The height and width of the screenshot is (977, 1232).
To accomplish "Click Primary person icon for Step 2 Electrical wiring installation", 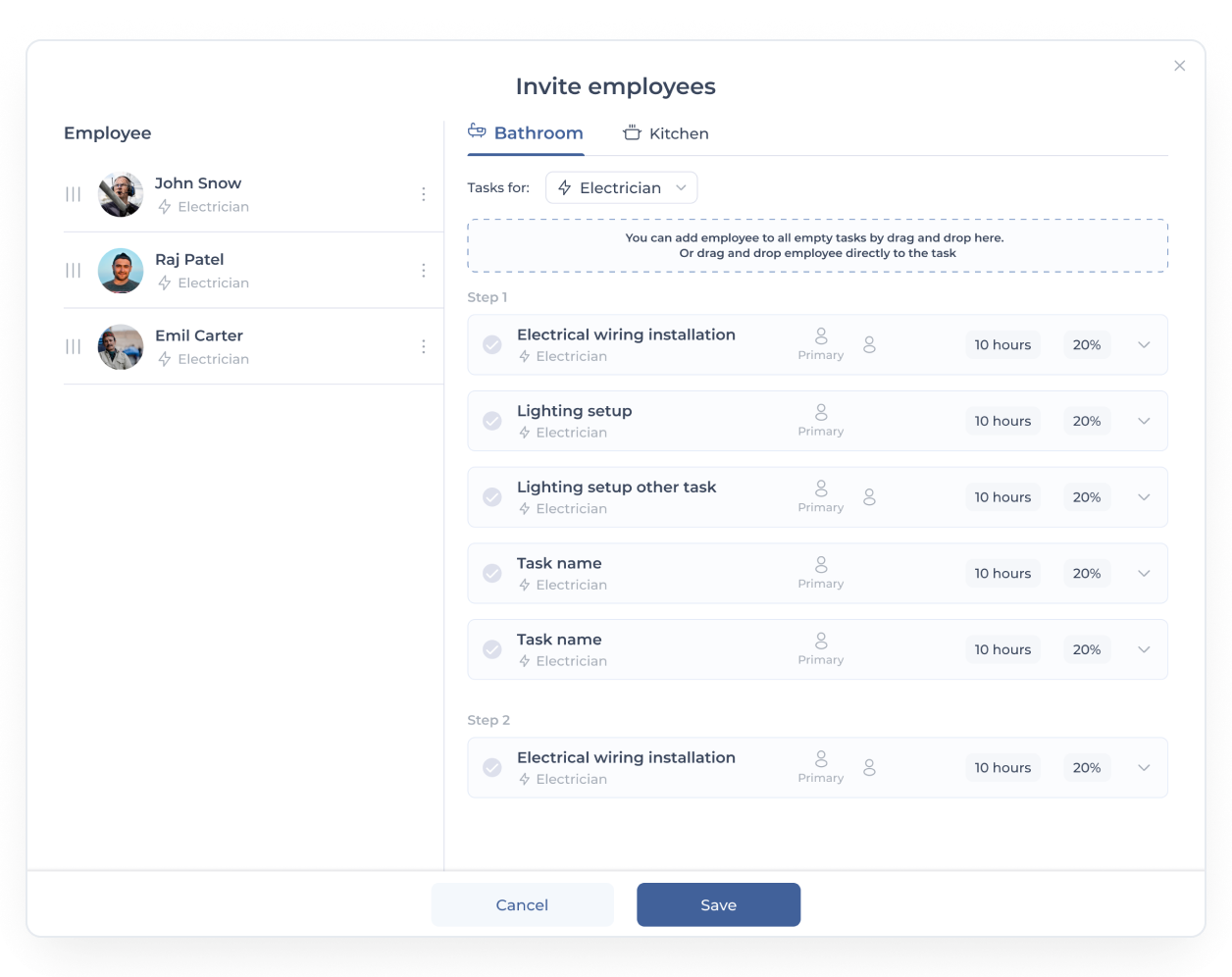I will click(x=821, y=759).
